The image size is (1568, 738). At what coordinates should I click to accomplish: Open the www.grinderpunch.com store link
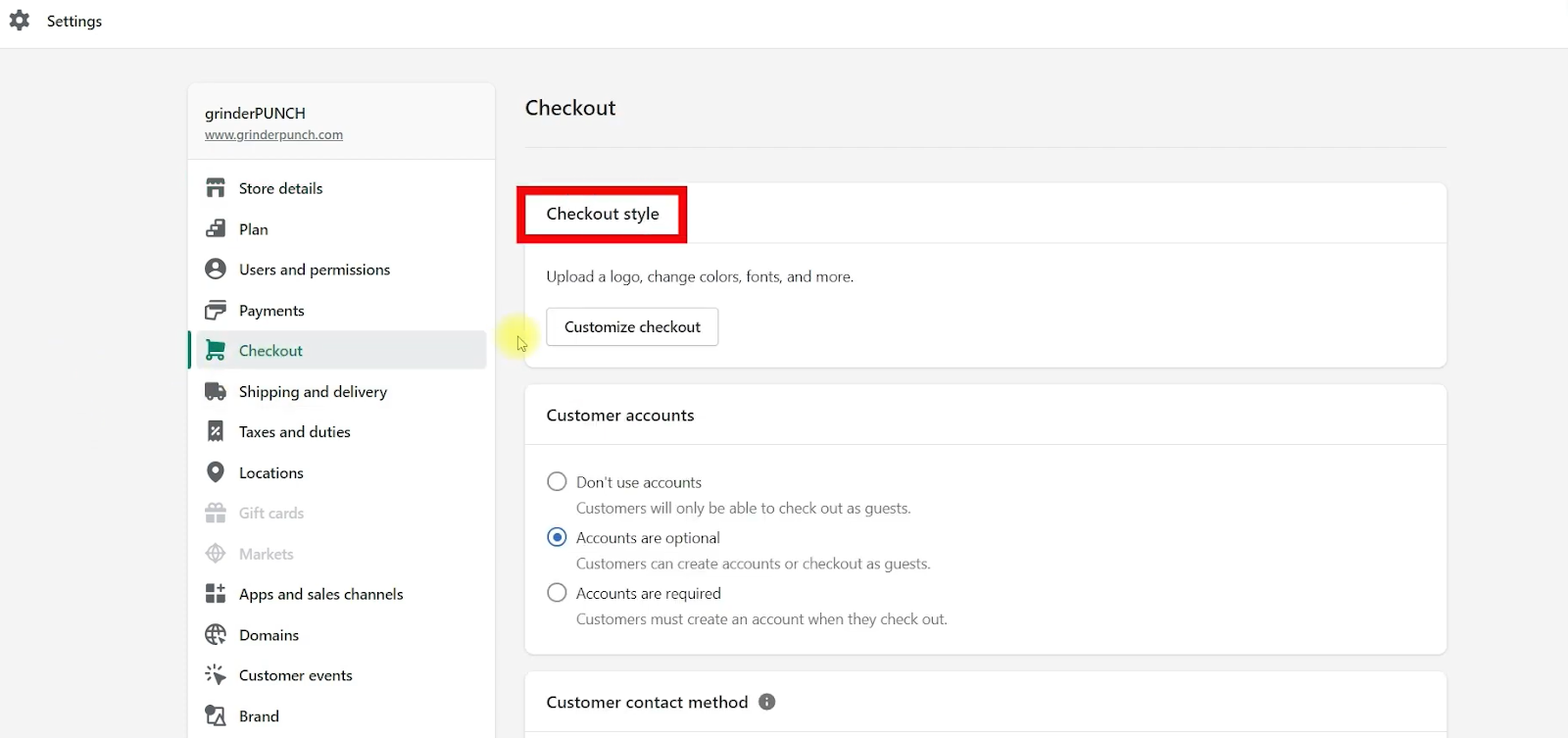[x=273, y=135]
